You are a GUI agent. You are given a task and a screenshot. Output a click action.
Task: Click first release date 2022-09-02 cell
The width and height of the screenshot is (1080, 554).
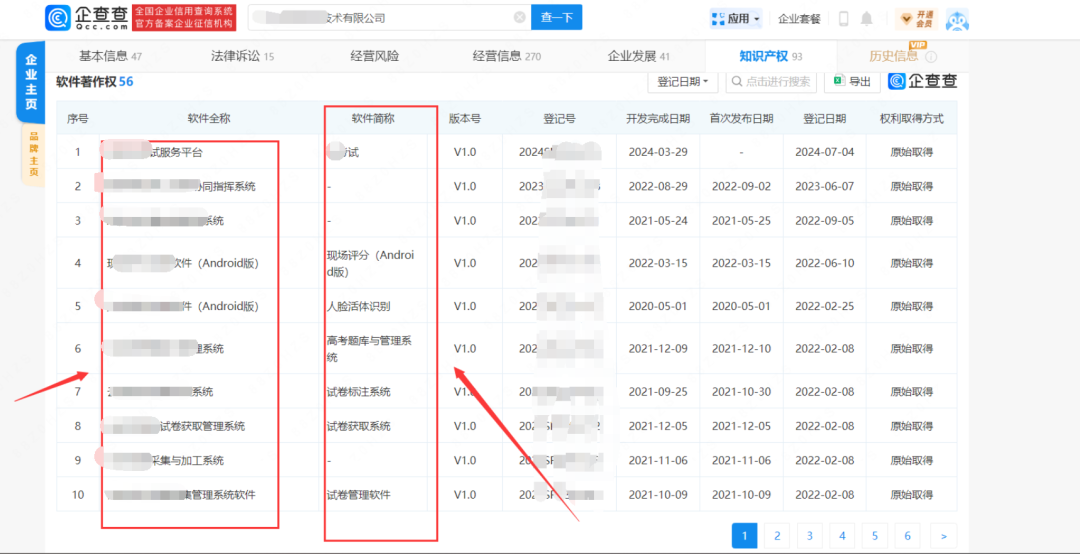coord(741,186)
